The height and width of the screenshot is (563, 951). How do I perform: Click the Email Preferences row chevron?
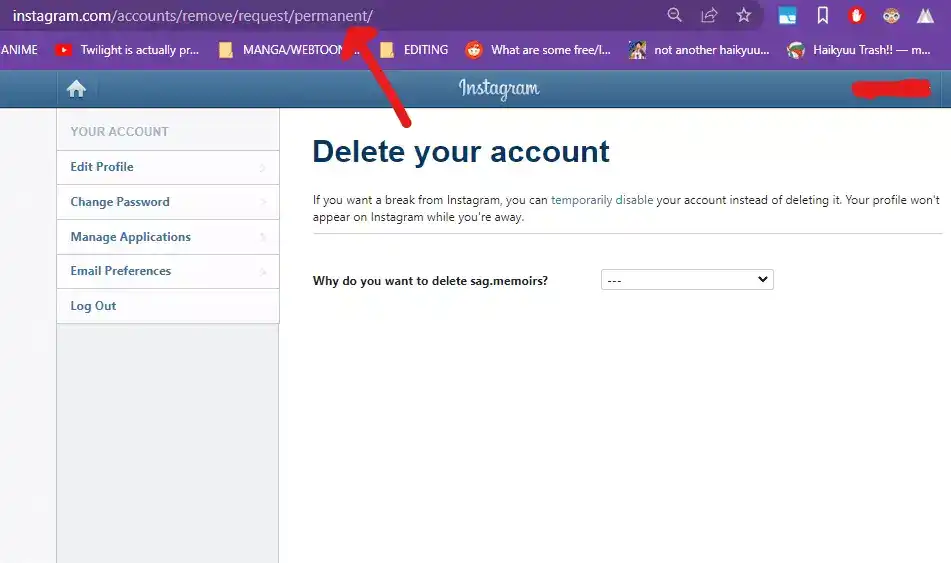263,272
